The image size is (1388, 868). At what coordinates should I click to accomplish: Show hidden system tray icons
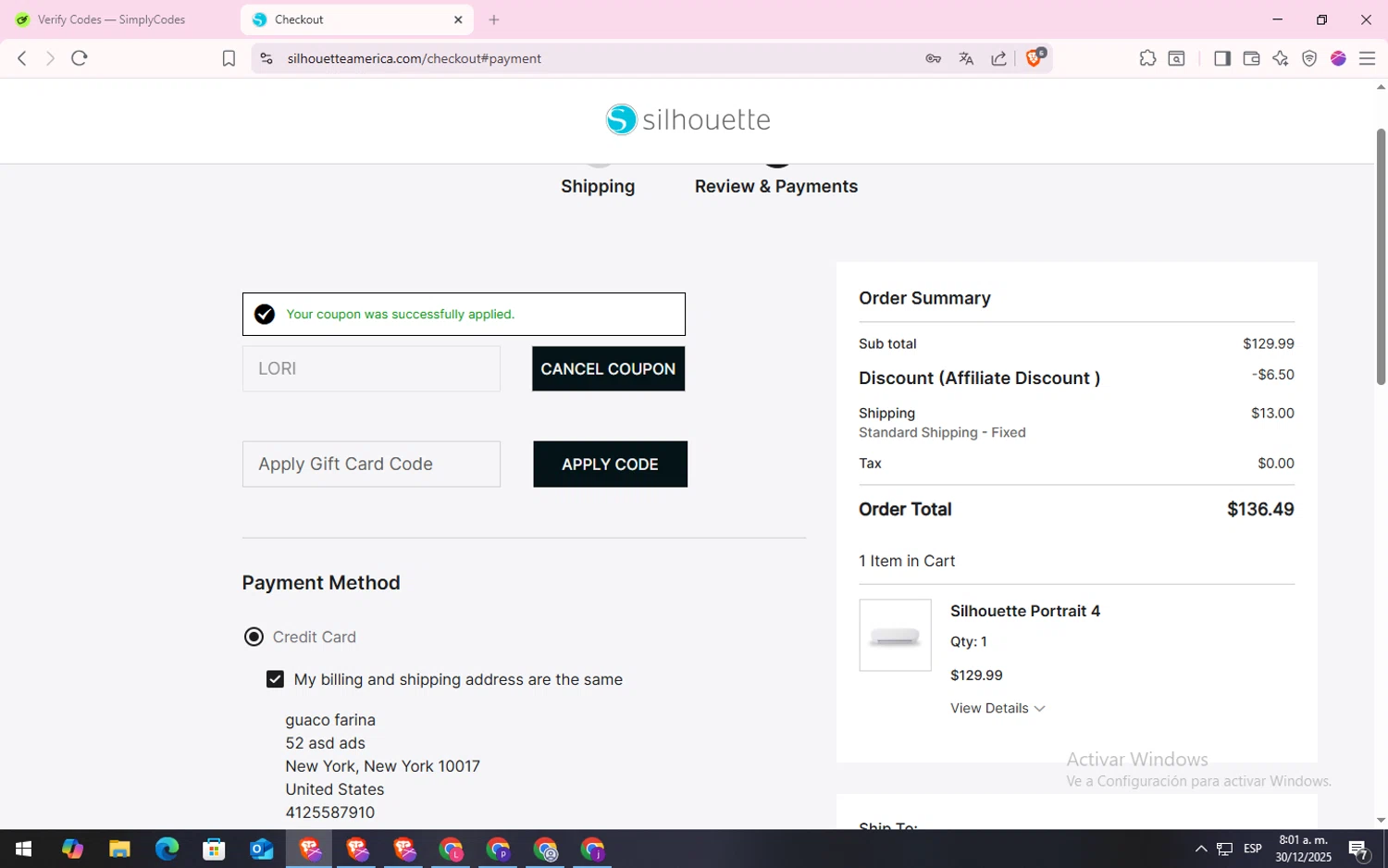coord(1201,849)
